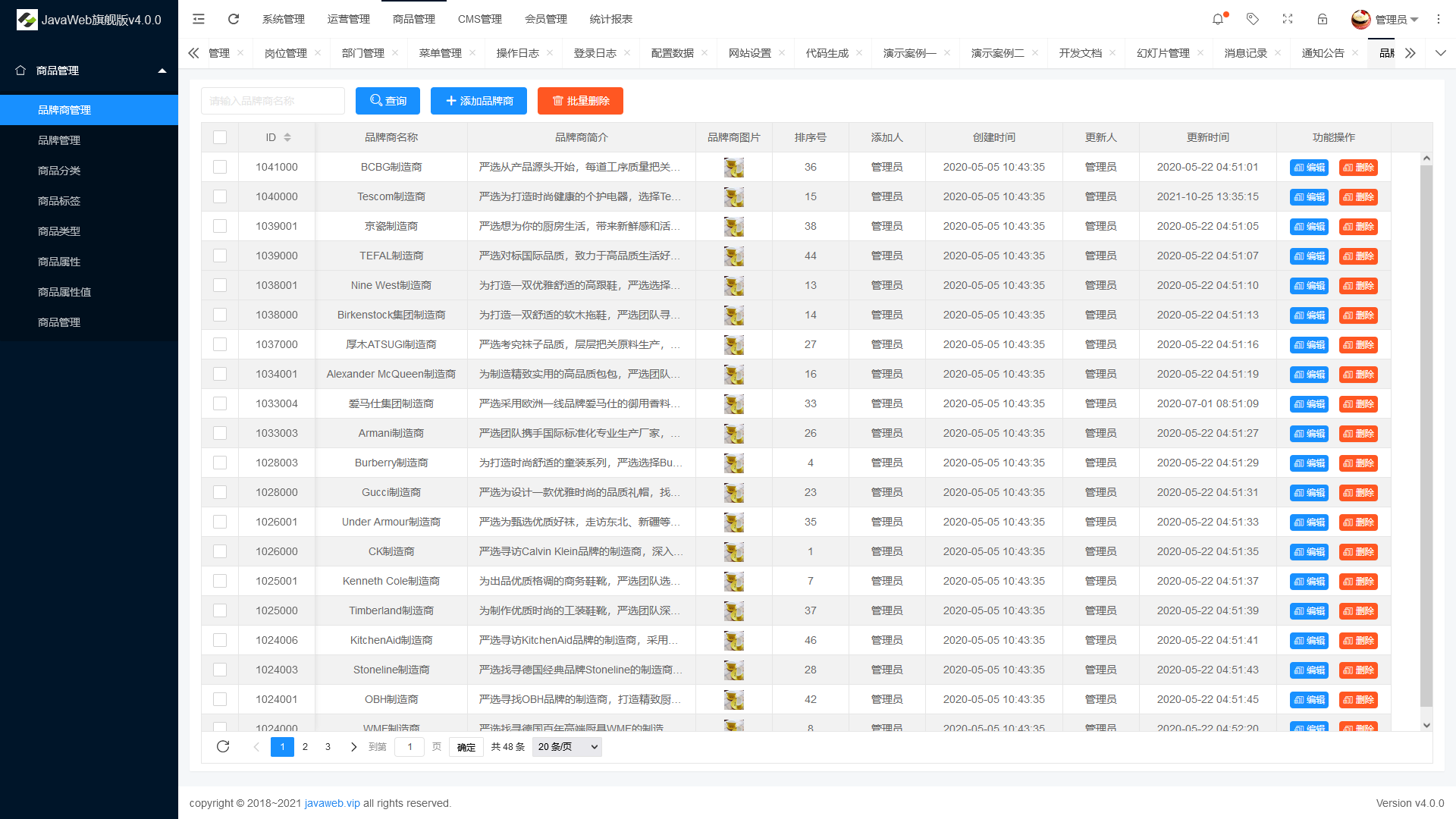The image size is (1456, 819).
Task: Click the 查询 search button
Action: (x=388, y=101)
